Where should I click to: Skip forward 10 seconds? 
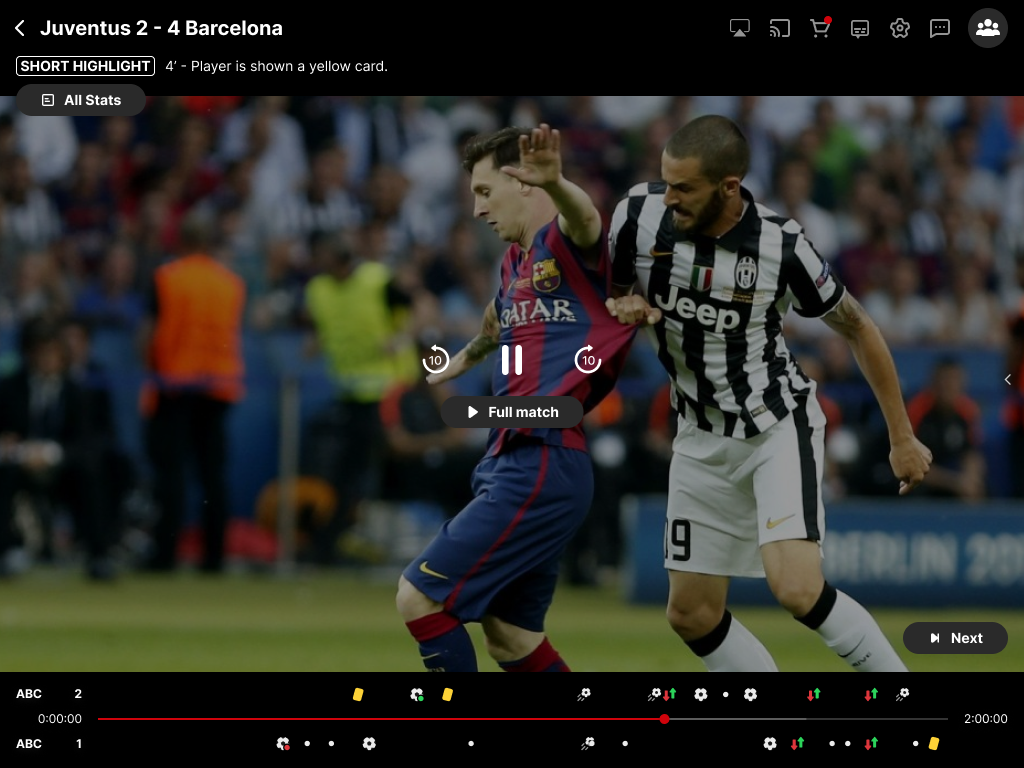pos(588,360)
